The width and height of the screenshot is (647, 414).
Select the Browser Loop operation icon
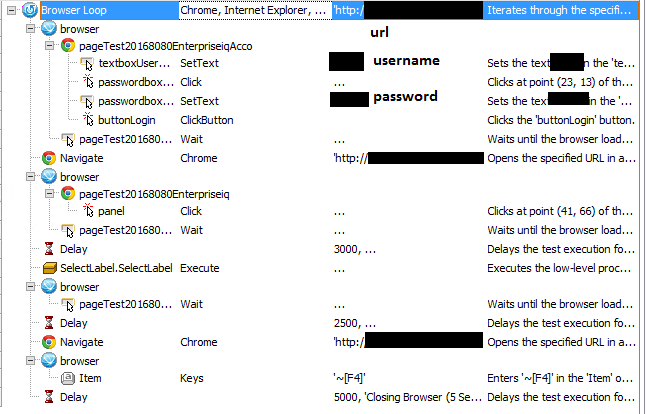click(30, 10)
